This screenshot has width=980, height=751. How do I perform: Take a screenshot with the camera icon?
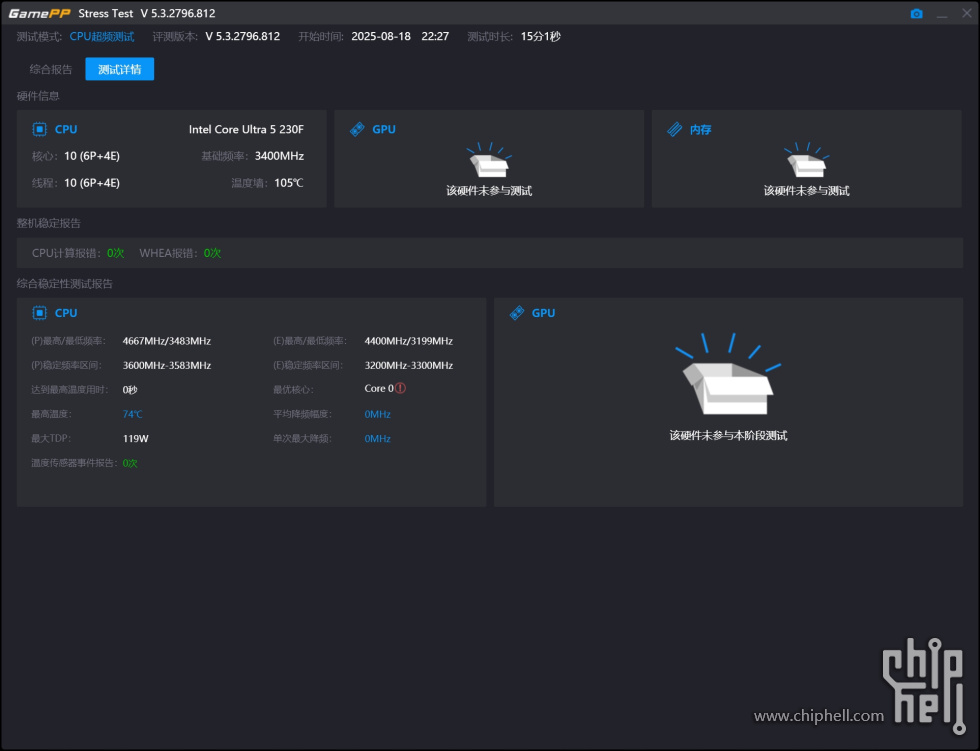tap(916, 13)
